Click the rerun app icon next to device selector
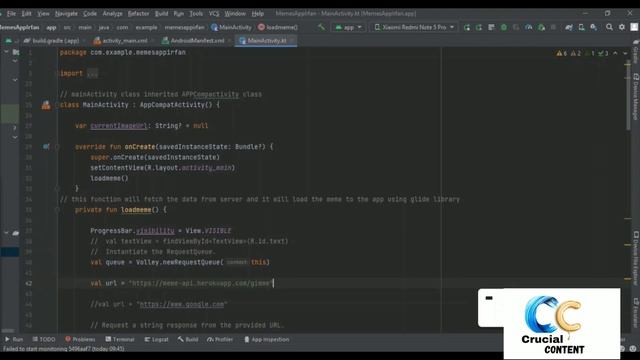Viewport: 640px width, 360px height. (x=467, y=27)
